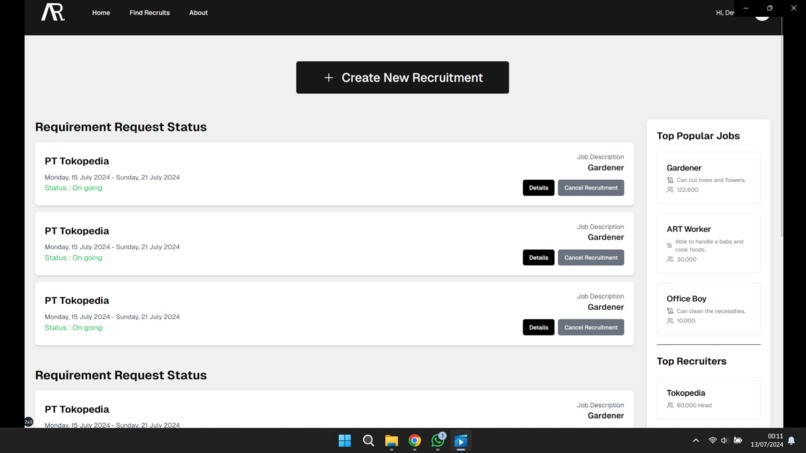The image size is (806, 453).
Task: Go to the Home nav item
Action: point(101,12)
